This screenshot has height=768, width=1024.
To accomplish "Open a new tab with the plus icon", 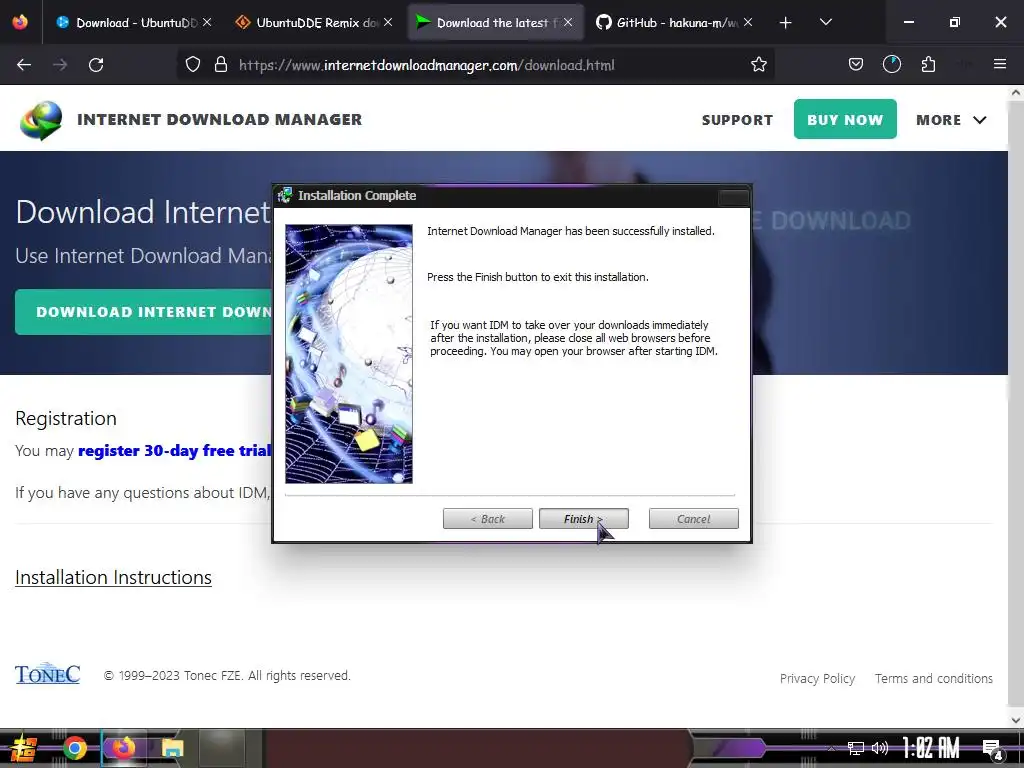I will 786,23.
